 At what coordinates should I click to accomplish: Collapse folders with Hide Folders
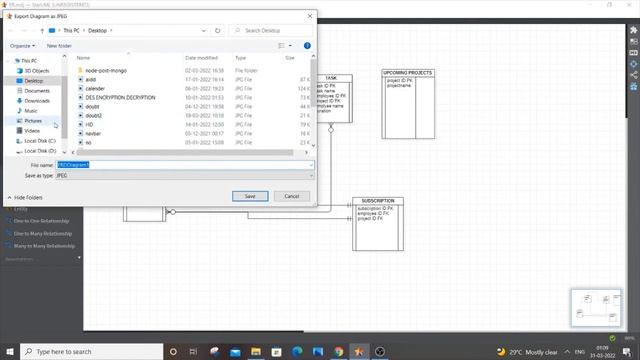(25, 198)
